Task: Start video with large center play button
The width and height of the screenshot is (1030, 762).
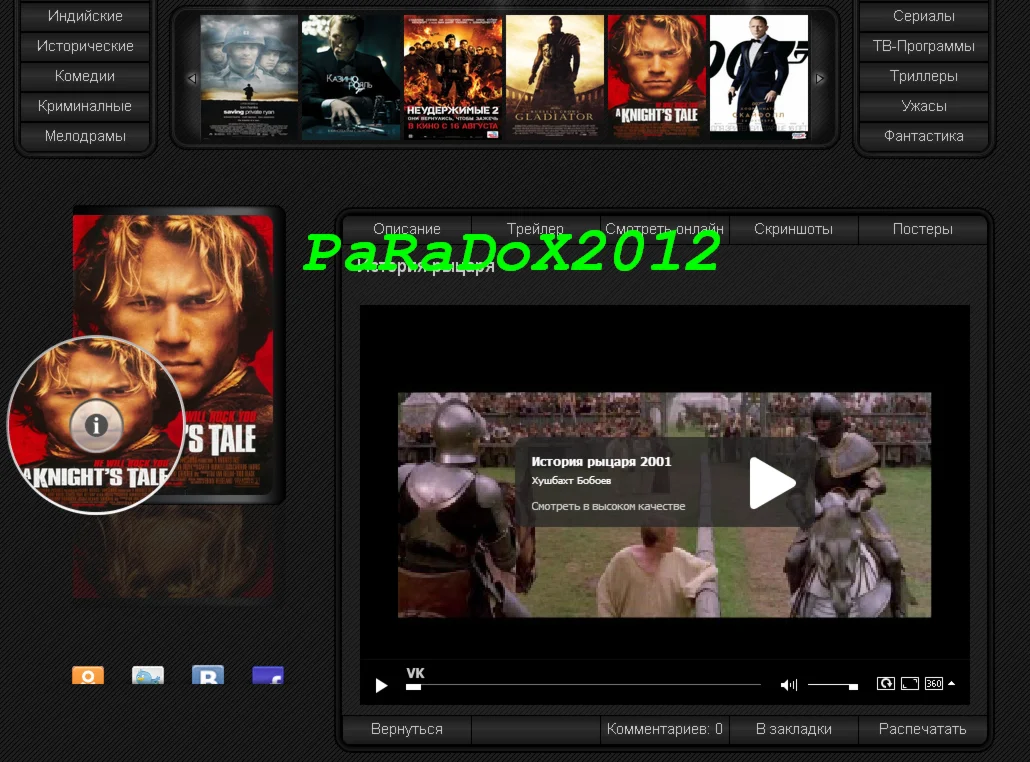Action: [x=772, y=483]
